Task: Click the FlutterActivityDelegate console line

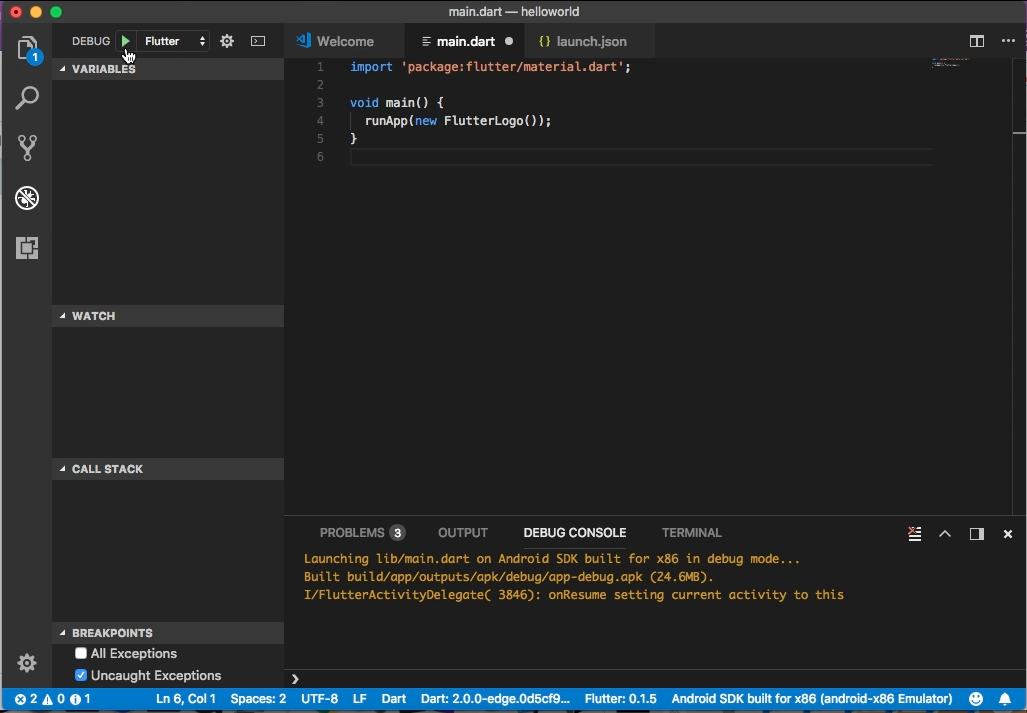Action: [573, 595]
